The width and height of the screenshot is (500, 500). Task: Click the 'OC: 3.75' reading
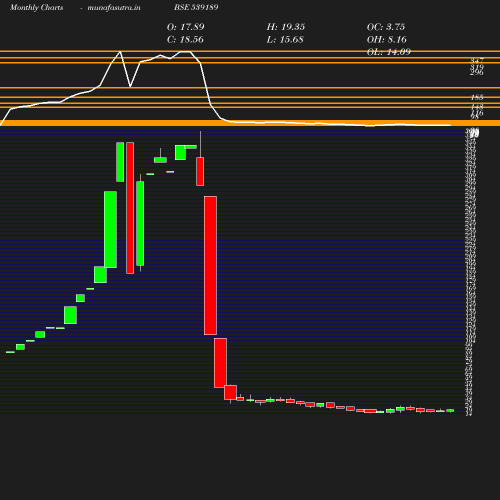coord(386,27)
